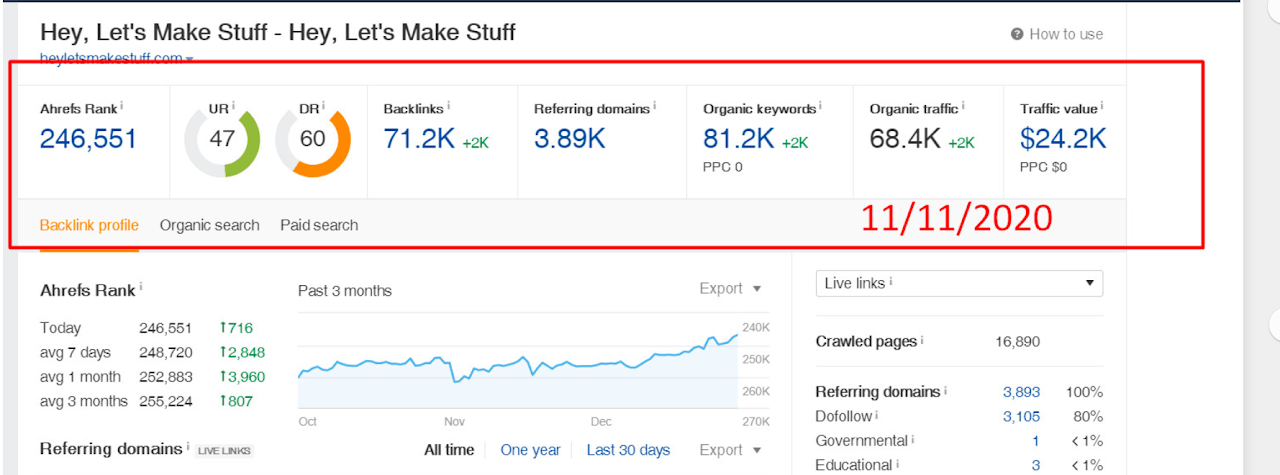
Task: Select the Last 30 days range
Action: [x=628, y=450]
